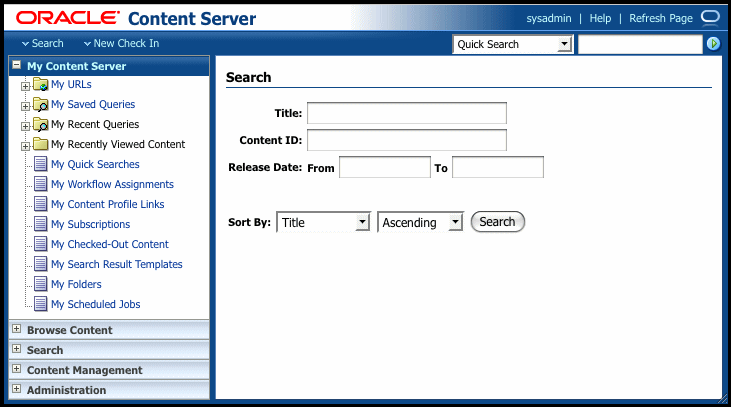Open My Search Result Templates link
The image size is (731, 407).
[x=117, y=265]
